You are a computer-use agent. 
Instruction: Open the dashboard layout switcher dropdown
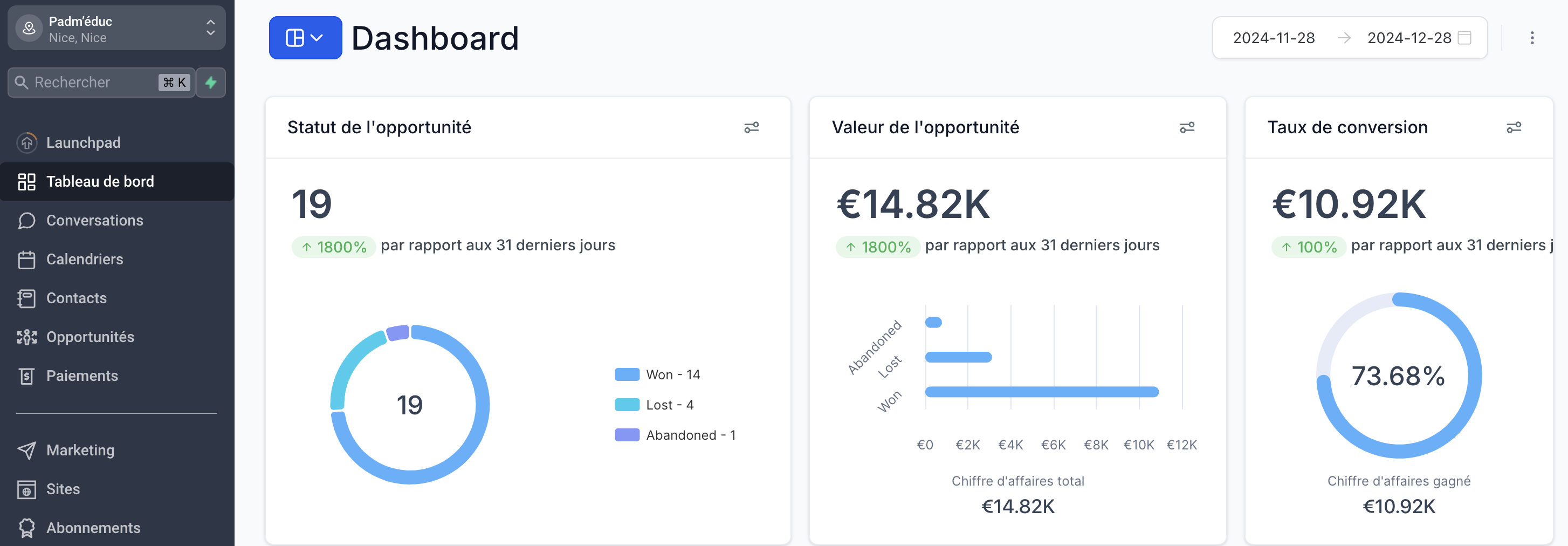click(305, 38)
